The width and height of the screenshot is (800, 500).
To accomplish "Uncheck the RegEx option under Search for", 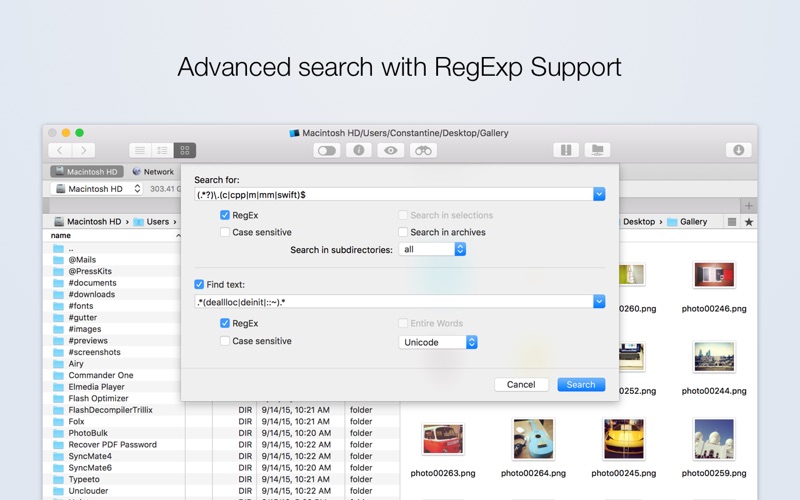I will click(224, 215).
